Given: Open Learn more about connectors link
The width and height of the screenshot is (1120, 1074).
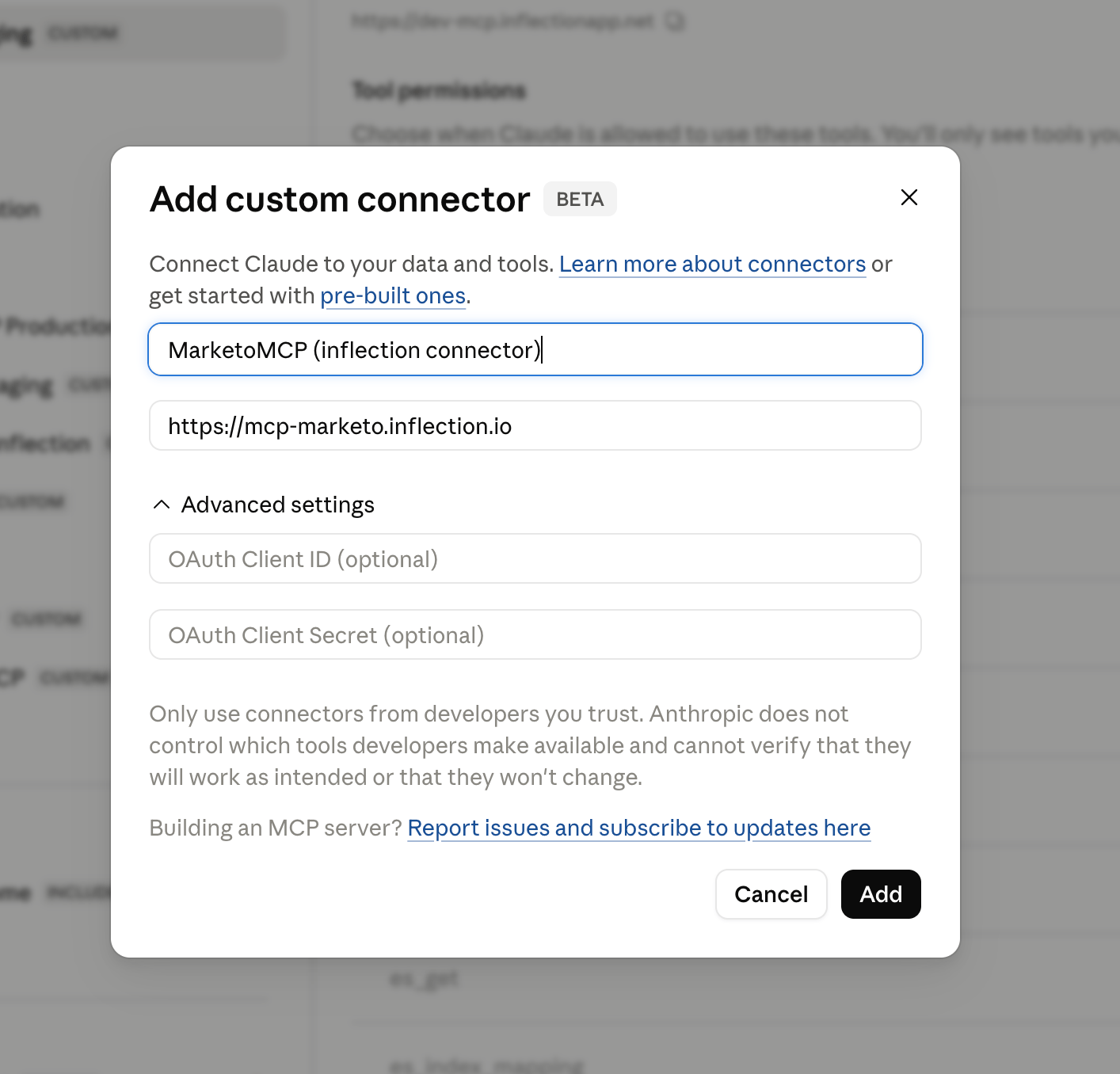Looking at the screenshot, I should coord(712,264).
